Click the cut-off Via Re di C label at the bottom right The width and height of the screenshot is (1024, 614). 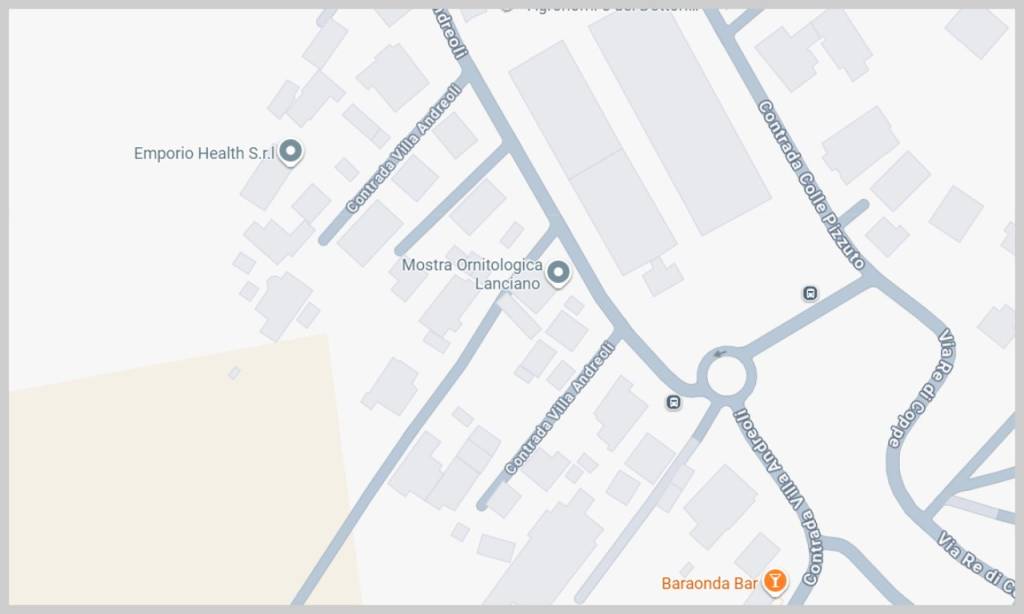click(977, 564)
